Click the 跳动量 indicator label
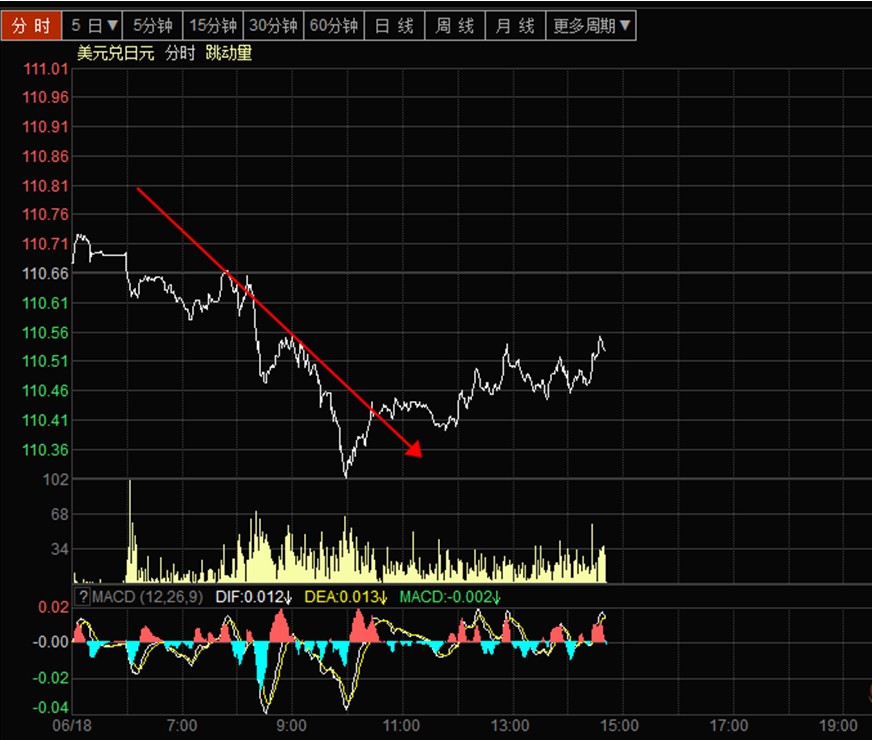The height and width of the screenshot is (740, 872). [229, 53]
